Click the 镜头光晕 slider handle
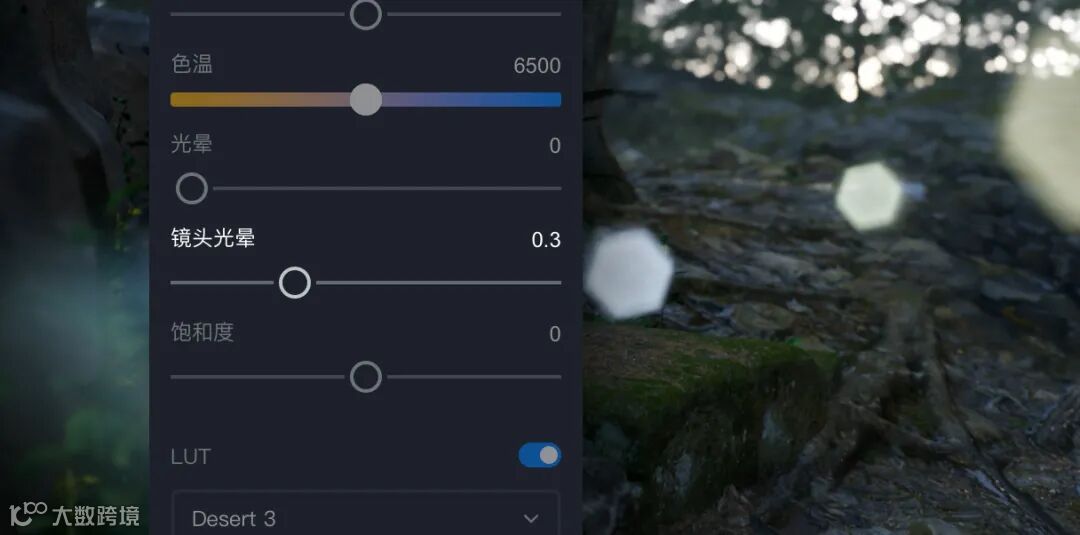1080x535 pixels. (x=295, y=282)
